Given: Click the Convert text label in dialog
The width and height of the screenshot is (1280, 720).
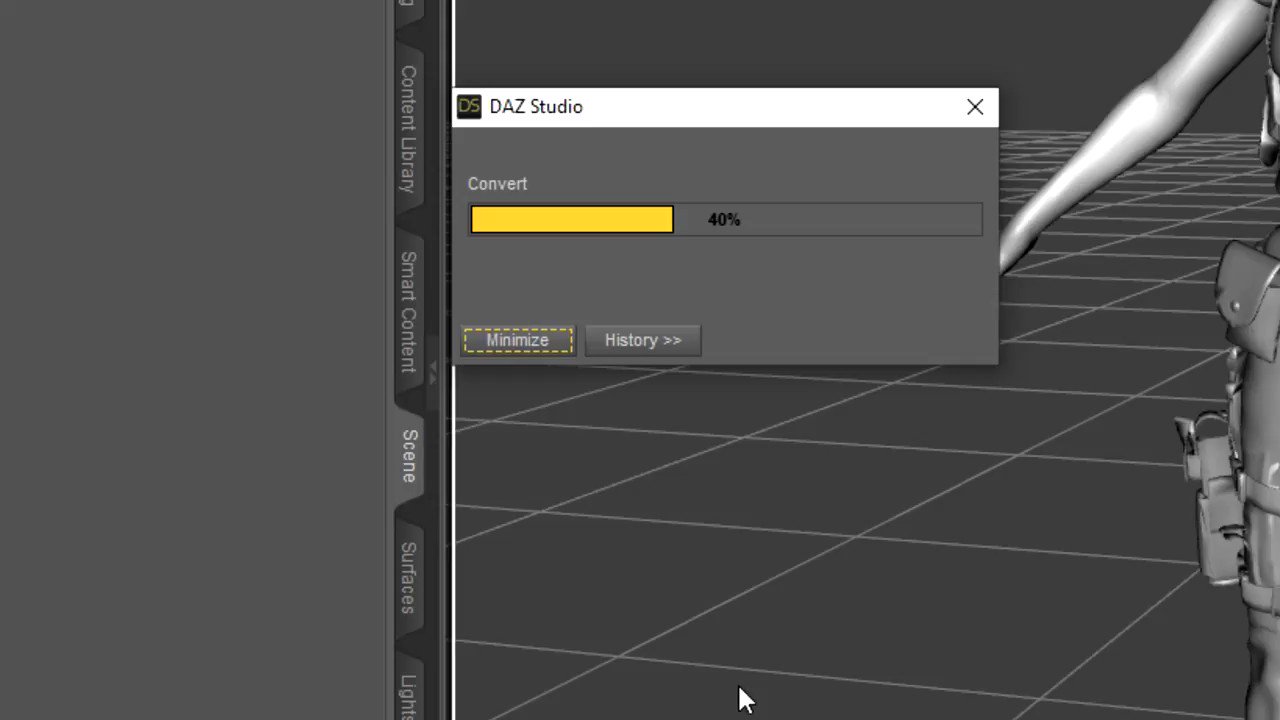Looking at the screenshot, I should (x=497, y=184).
